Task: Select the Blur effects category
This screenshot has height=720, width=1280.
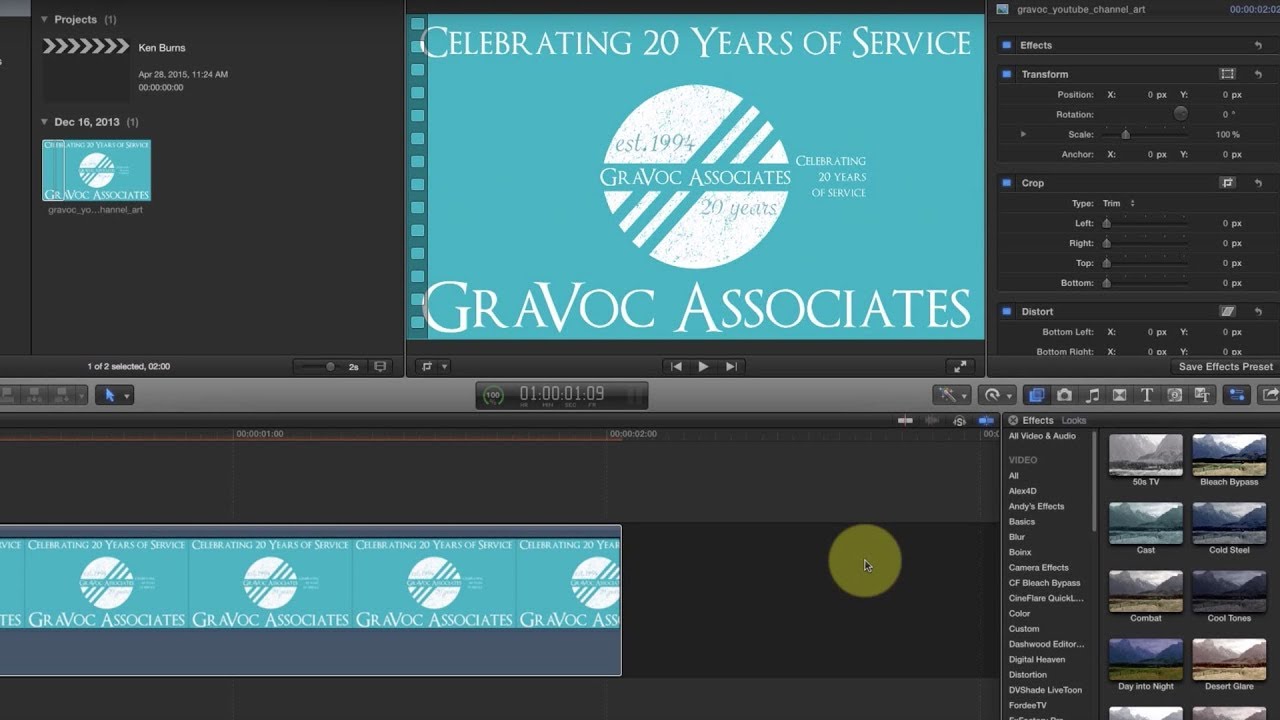Action: [x=1017, y=537]
